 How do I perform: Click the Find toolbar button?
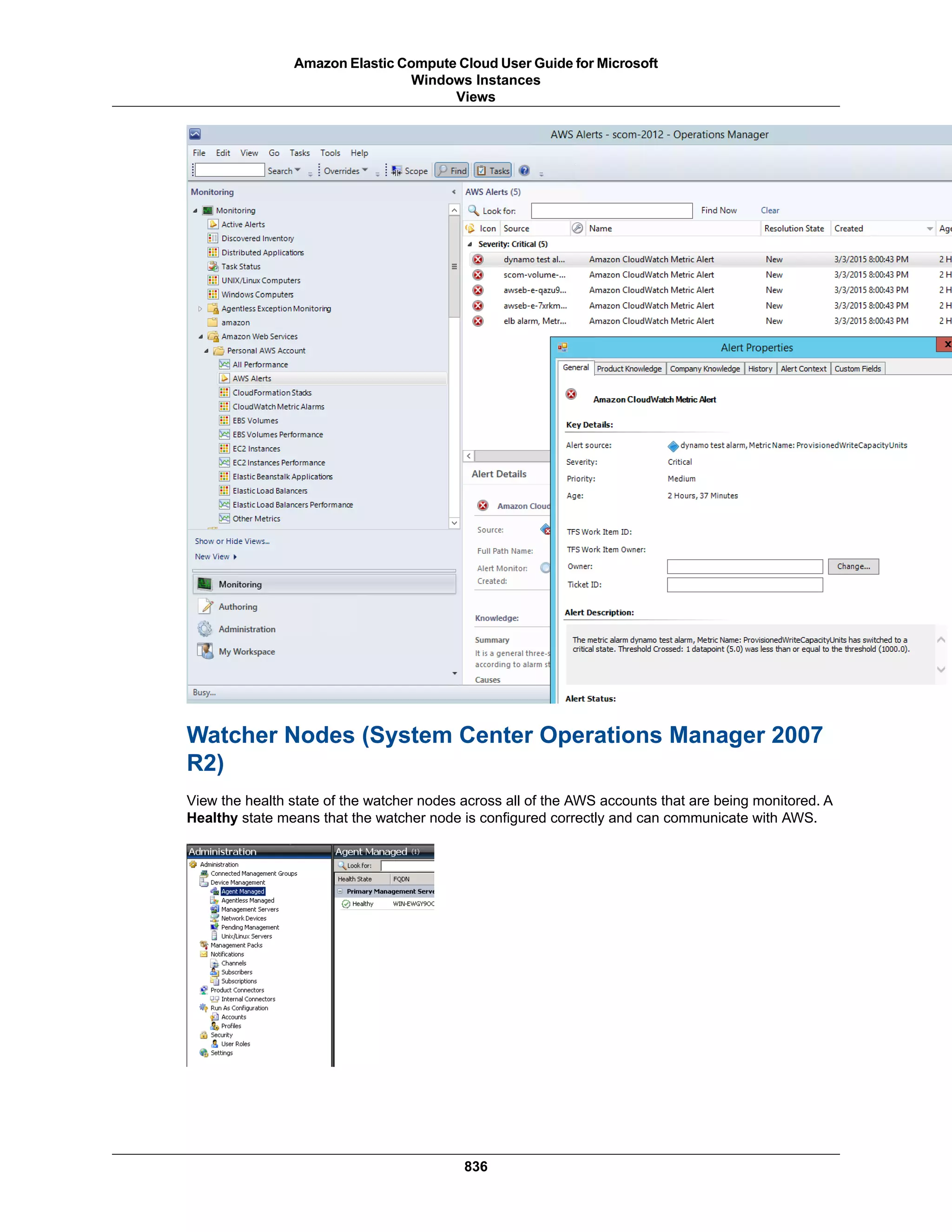(x=452, y=170)
